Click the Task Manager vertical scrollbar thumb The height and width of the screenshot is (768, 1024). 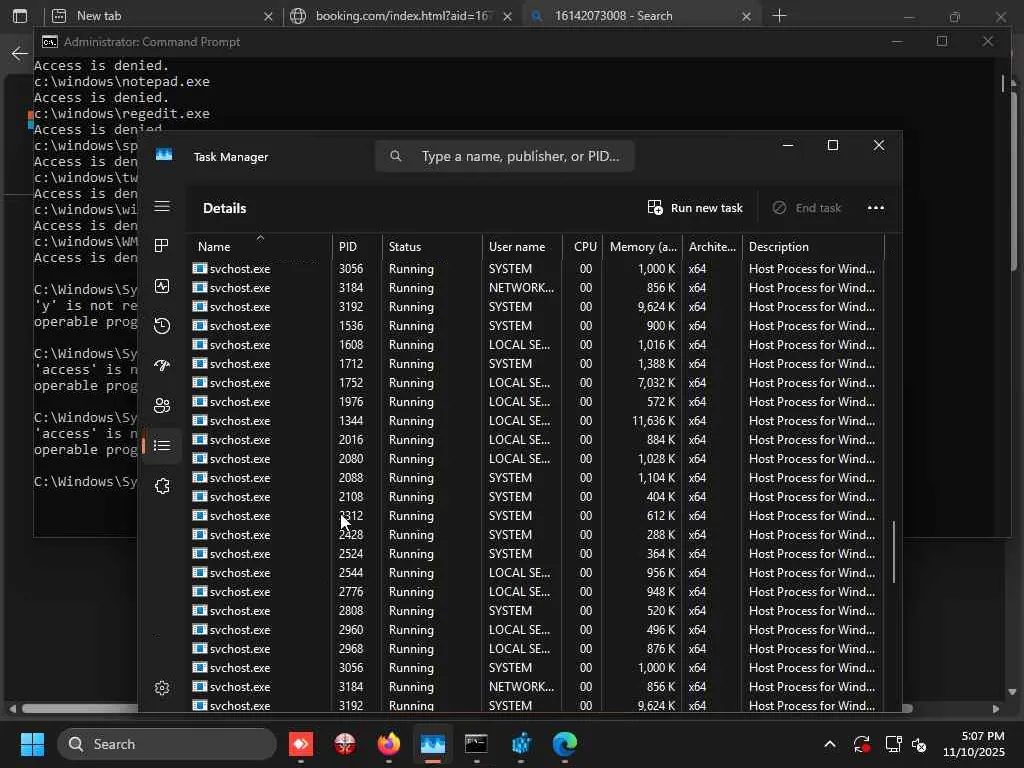894,552
